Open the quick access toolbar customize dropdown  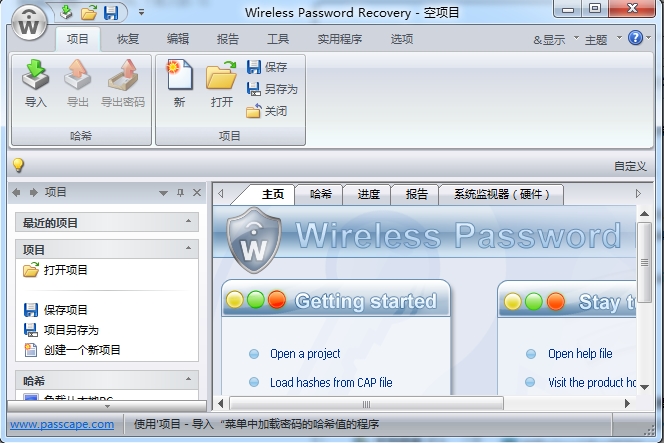pos(141,13)
